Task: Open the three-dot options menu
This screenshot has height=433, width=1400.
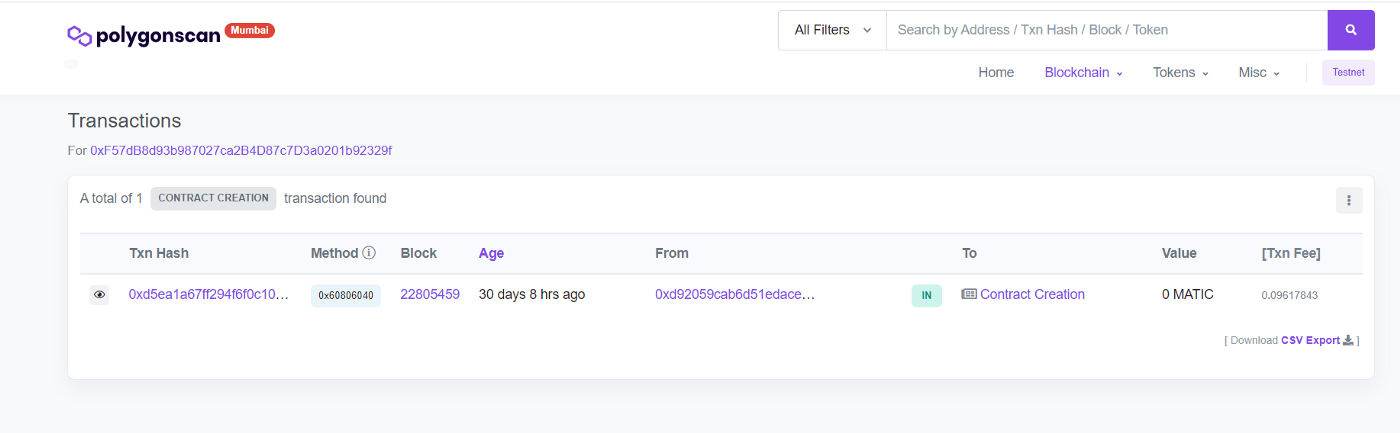Action: [1349, 200]
